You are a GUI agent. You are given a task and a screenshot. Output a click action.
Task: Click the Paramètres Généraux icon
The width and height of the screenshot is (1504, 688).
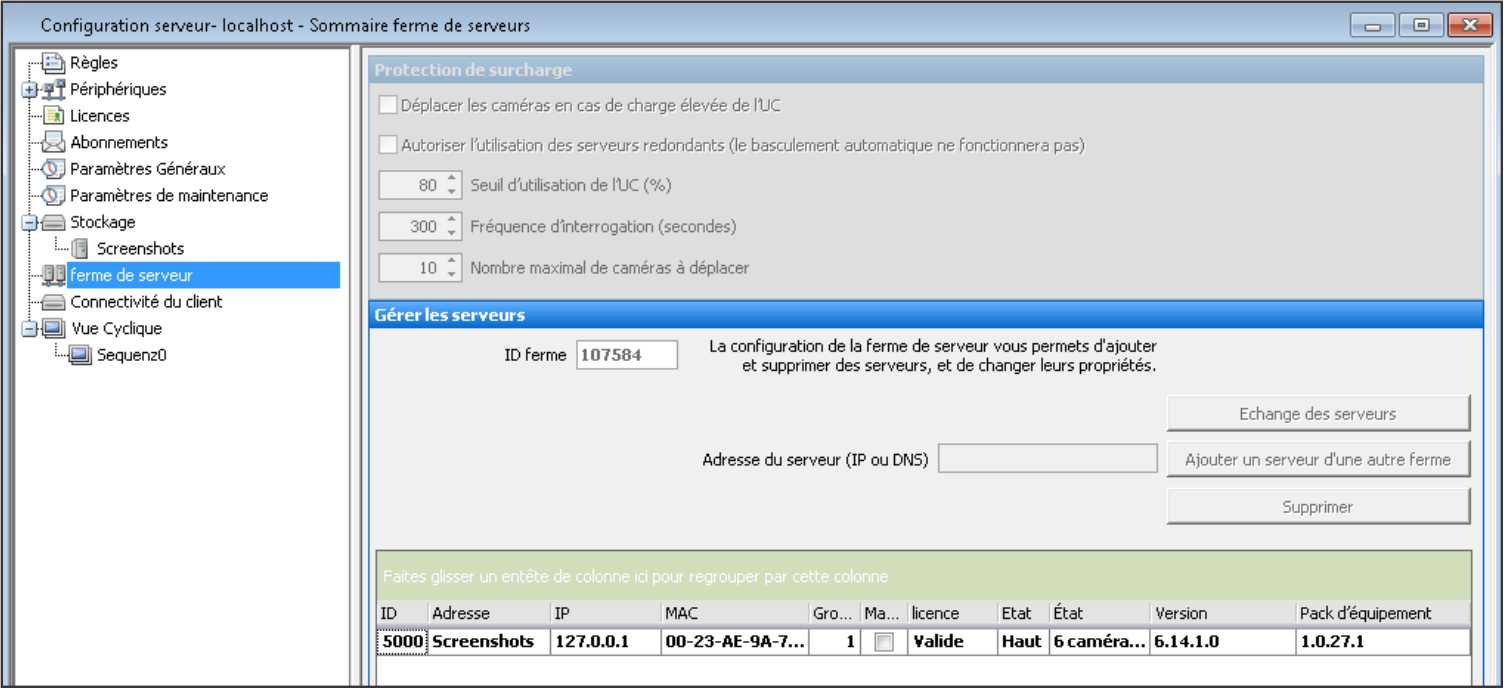click(x=54, y=169)
